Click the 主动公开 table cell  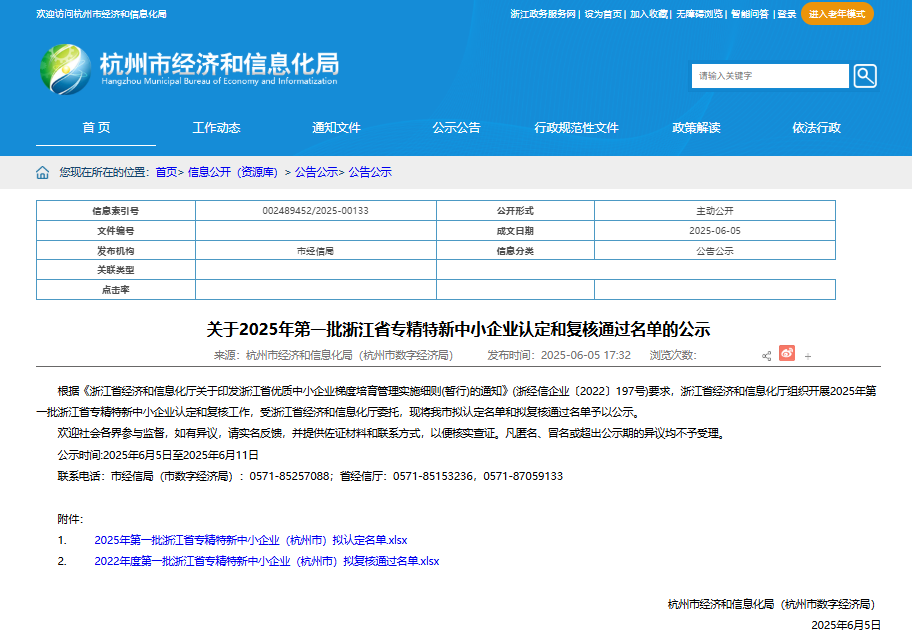715,211
